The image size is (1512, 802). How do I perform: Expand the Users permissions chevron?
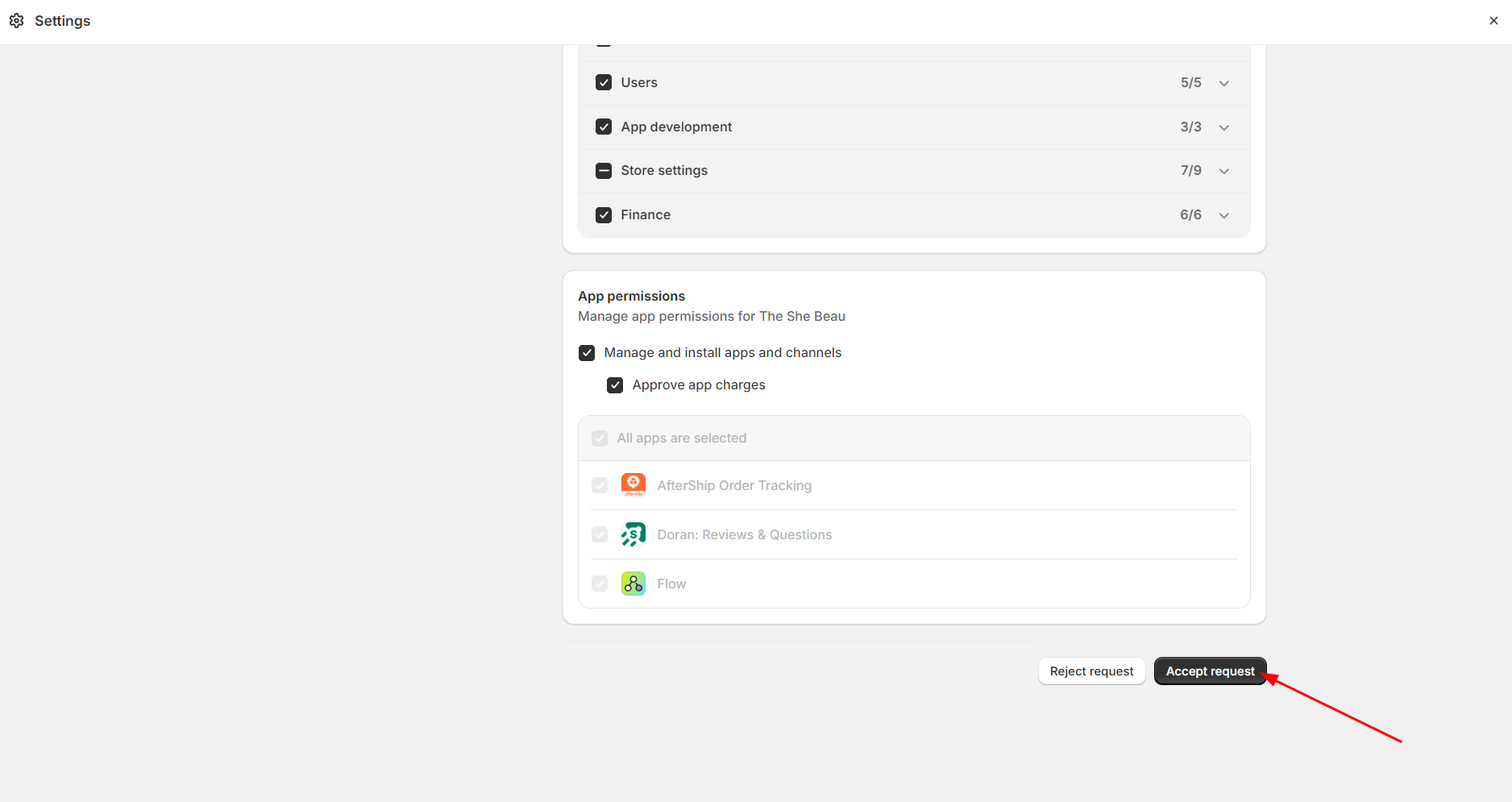click(1224, 83)
